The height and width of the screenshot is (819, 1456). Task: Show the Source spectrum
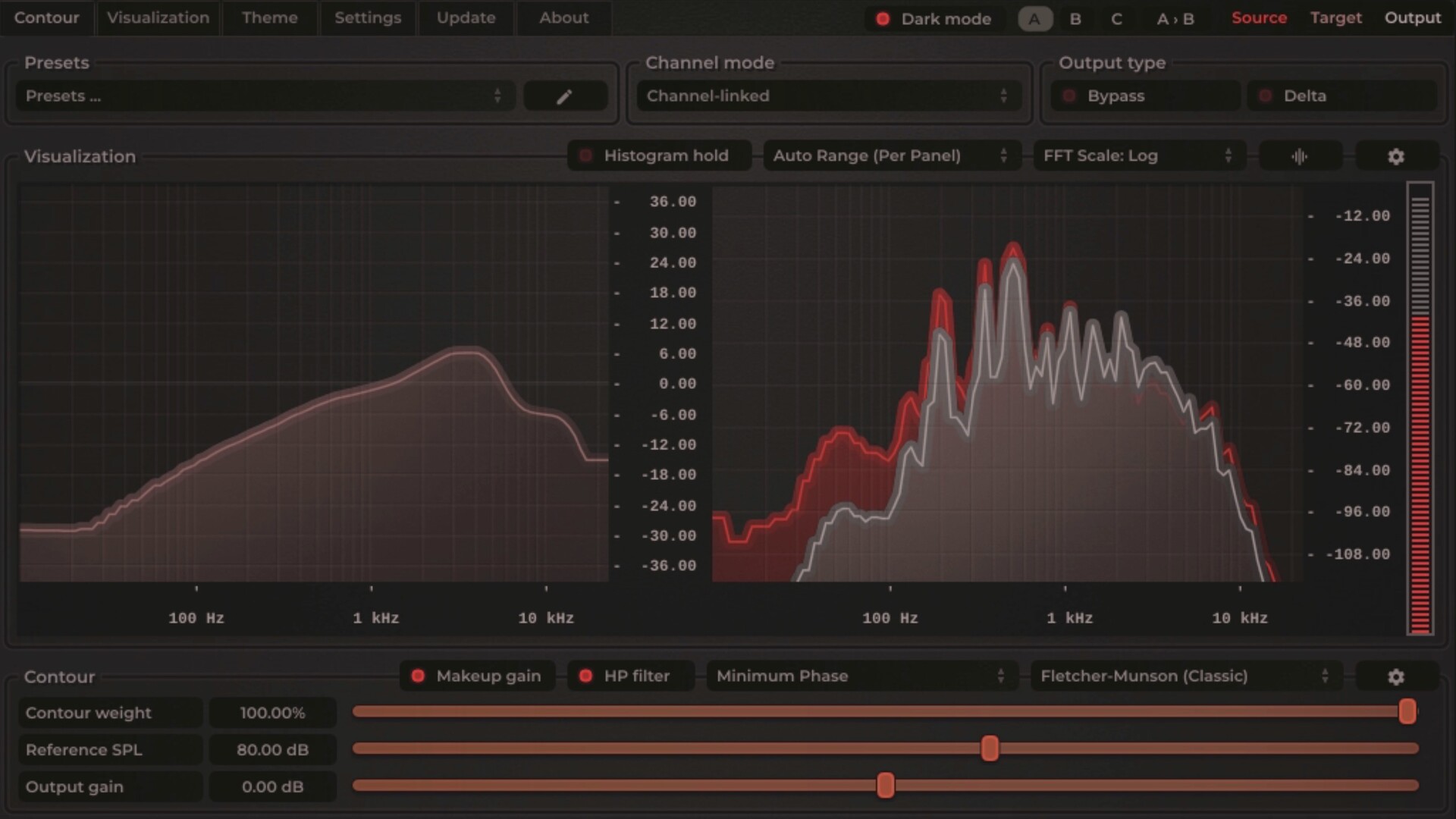click(x=1259, y=18)
